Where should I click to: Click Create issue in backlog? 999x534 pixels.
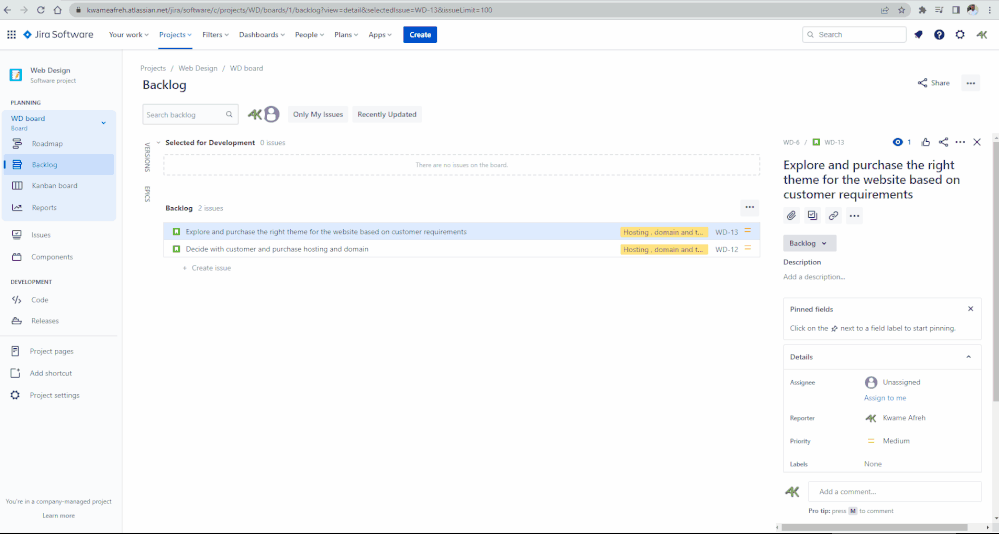(x=207, y=268)
